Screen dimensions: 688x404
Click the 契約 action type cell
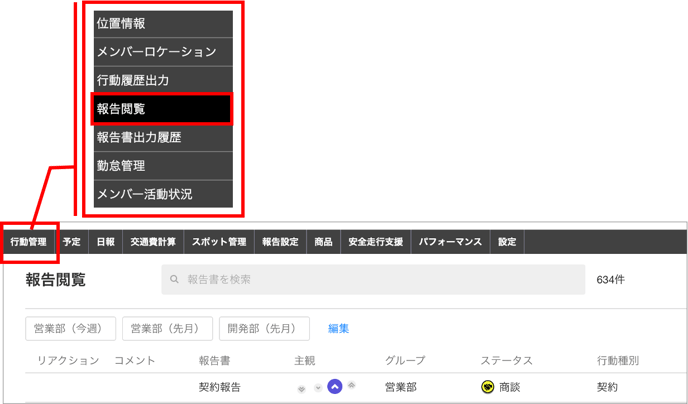pyautogui.click(x=607, y=387)
